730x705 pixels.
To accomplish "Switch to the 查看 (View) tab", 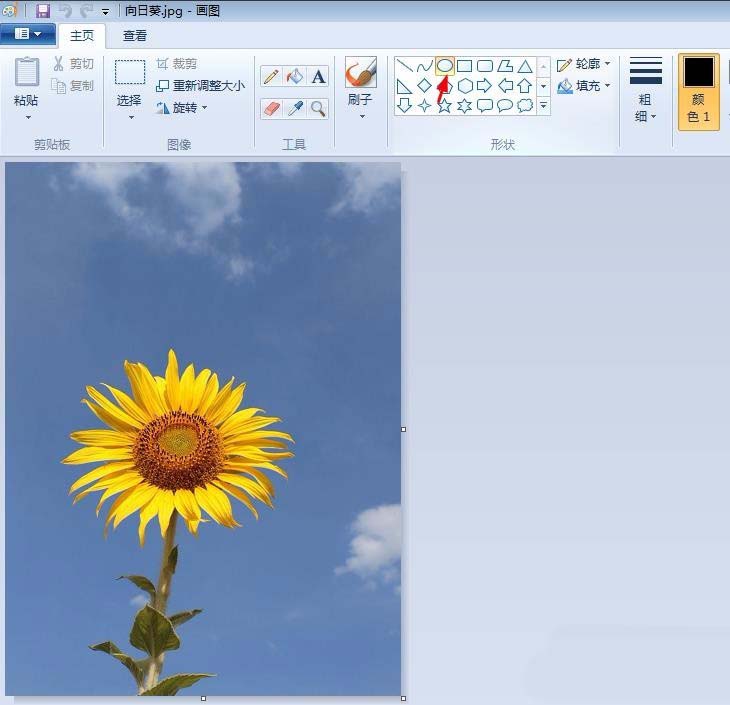I will (x=135, y=35).
